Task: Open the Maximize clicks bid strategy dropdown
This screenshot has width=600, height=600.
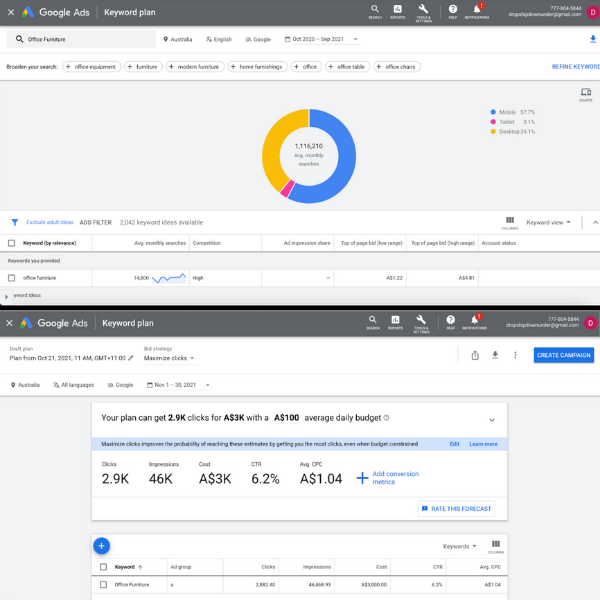Action: pos(169,358)
